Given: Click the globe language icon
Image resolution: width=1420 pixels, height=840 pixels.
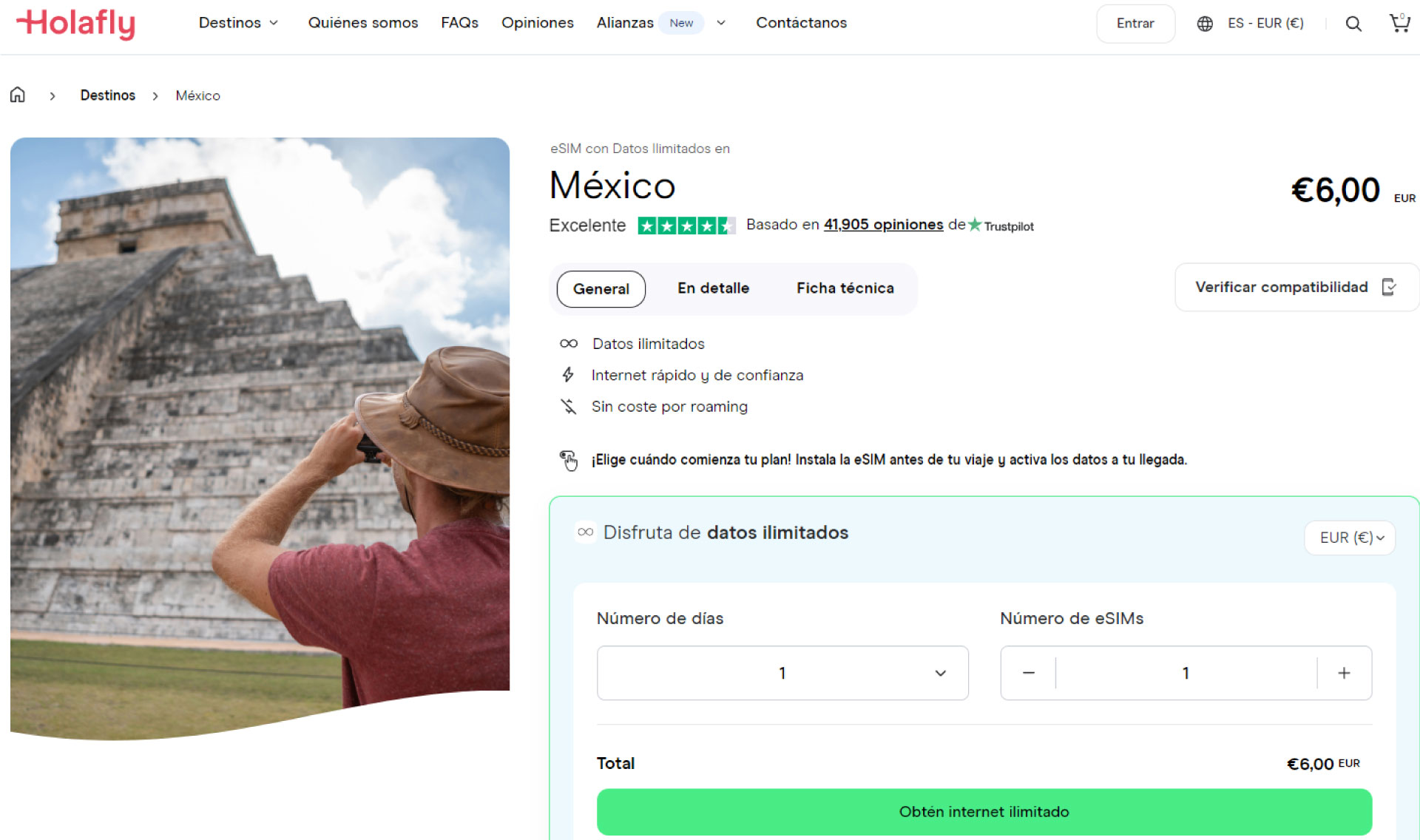Looking at the screenshot, I should pyautogui.click(x=1205, y=23).
